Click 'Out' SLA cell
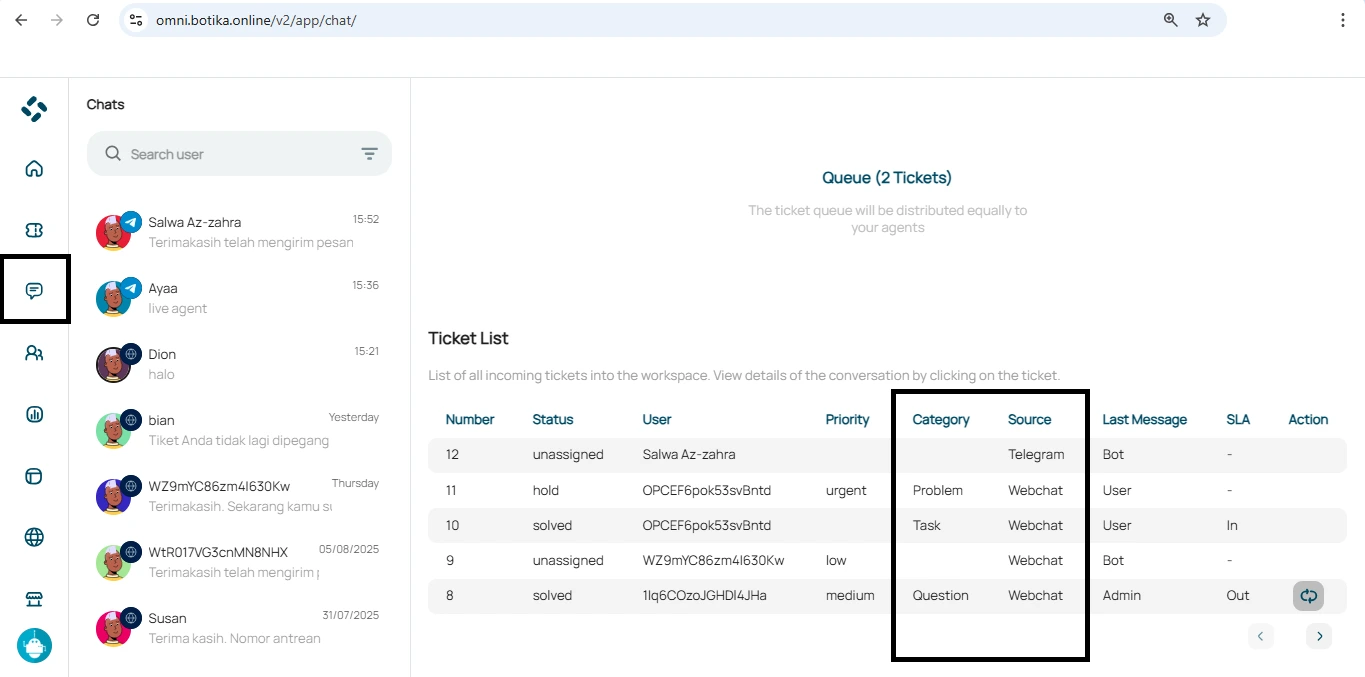 [x=1238, y=596]
